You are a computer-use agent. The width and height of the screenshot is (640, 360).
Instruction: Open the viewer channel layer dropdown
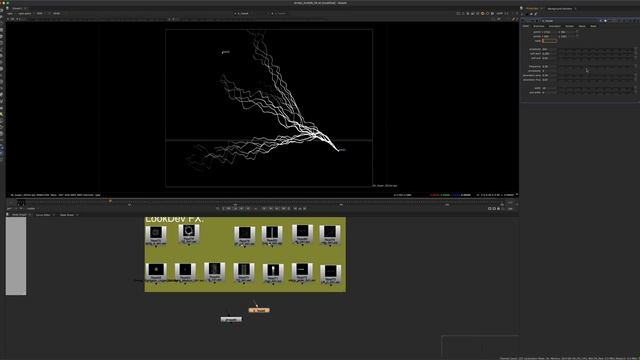tap(11, 13)
